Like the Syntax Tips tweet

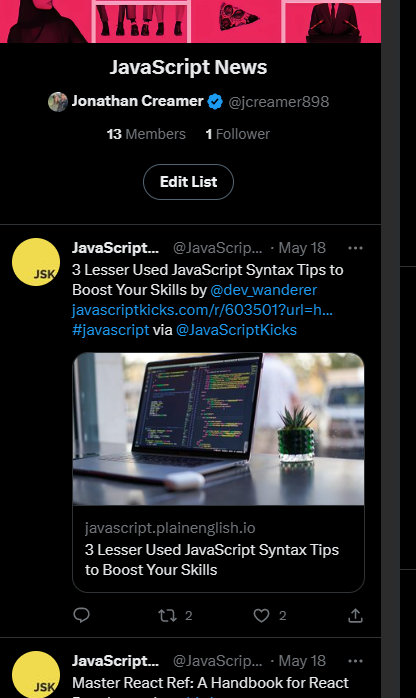[x=262, y=616]
